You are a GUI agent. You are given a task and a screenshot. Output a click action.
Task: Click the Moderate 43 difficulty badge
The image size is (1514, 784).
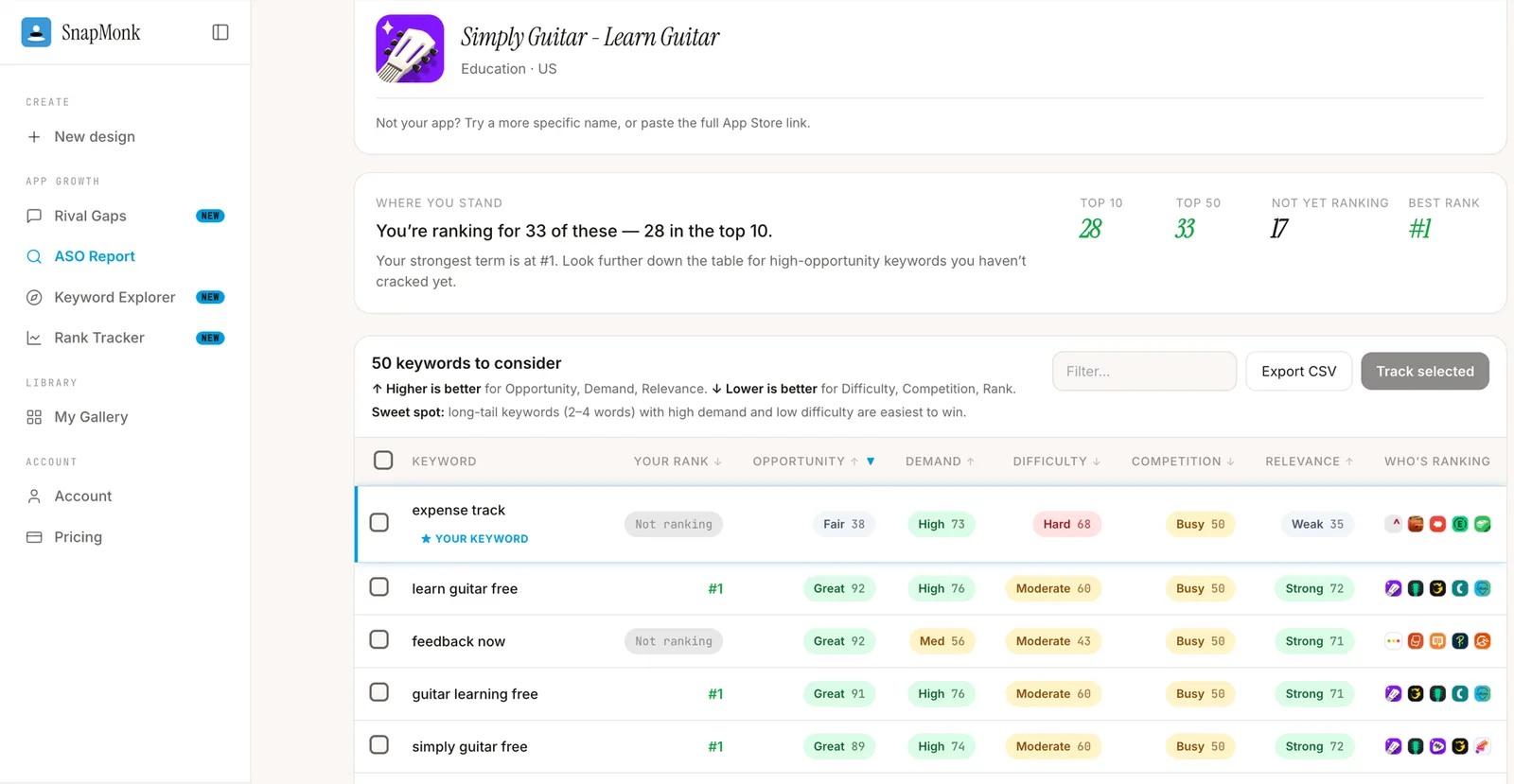pos(1053,641)
